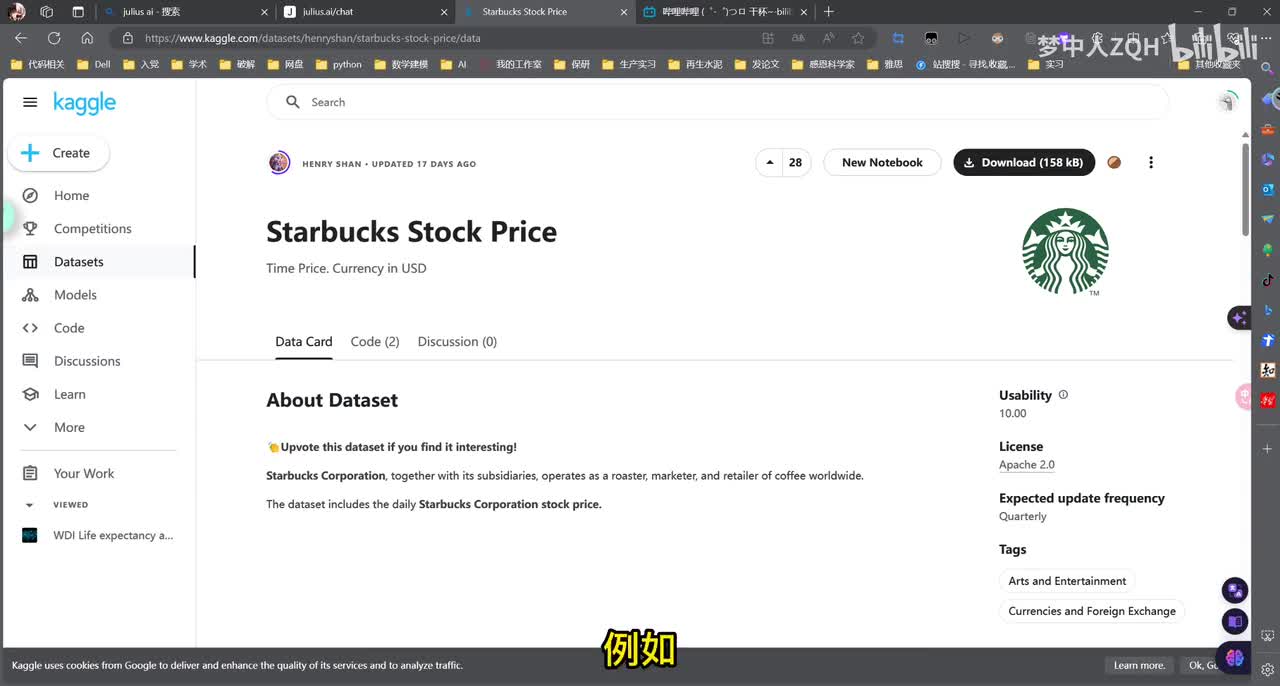Expand the More sidebar section
This screenshot has height=686, width=1280.
tap(69, 427)
